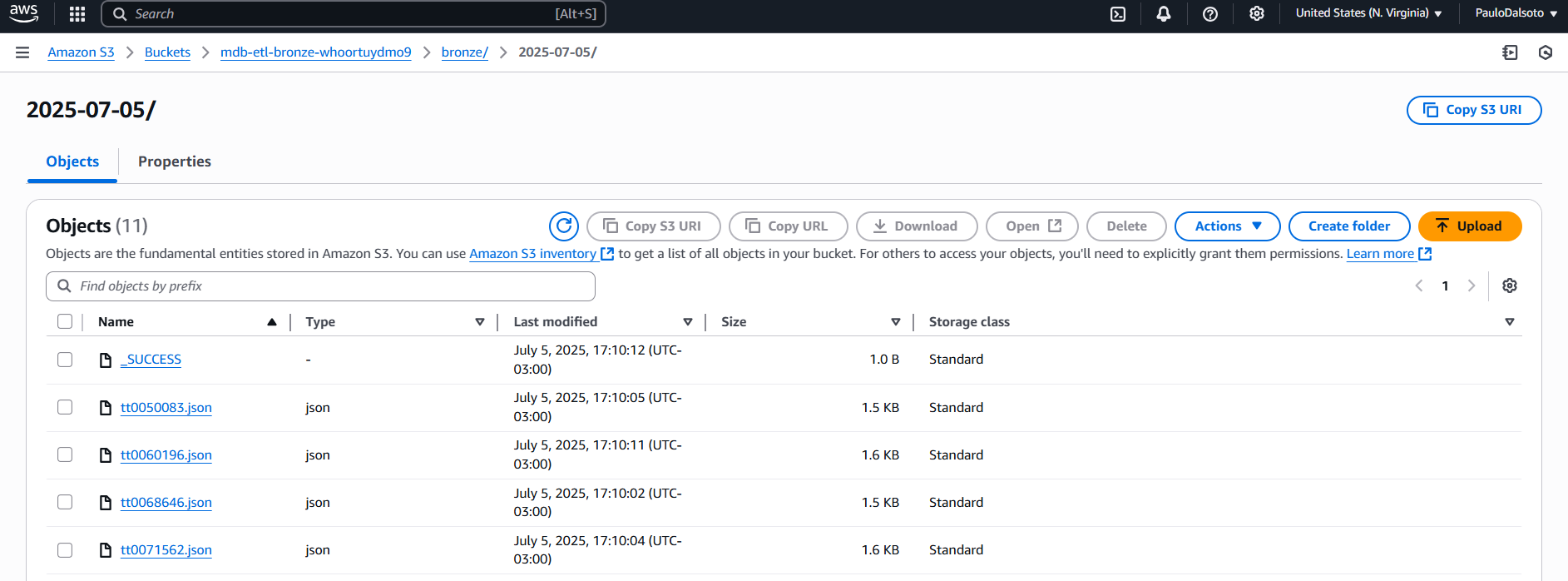Focus the top Search box

pyautogui.click(x=354, y=14)
